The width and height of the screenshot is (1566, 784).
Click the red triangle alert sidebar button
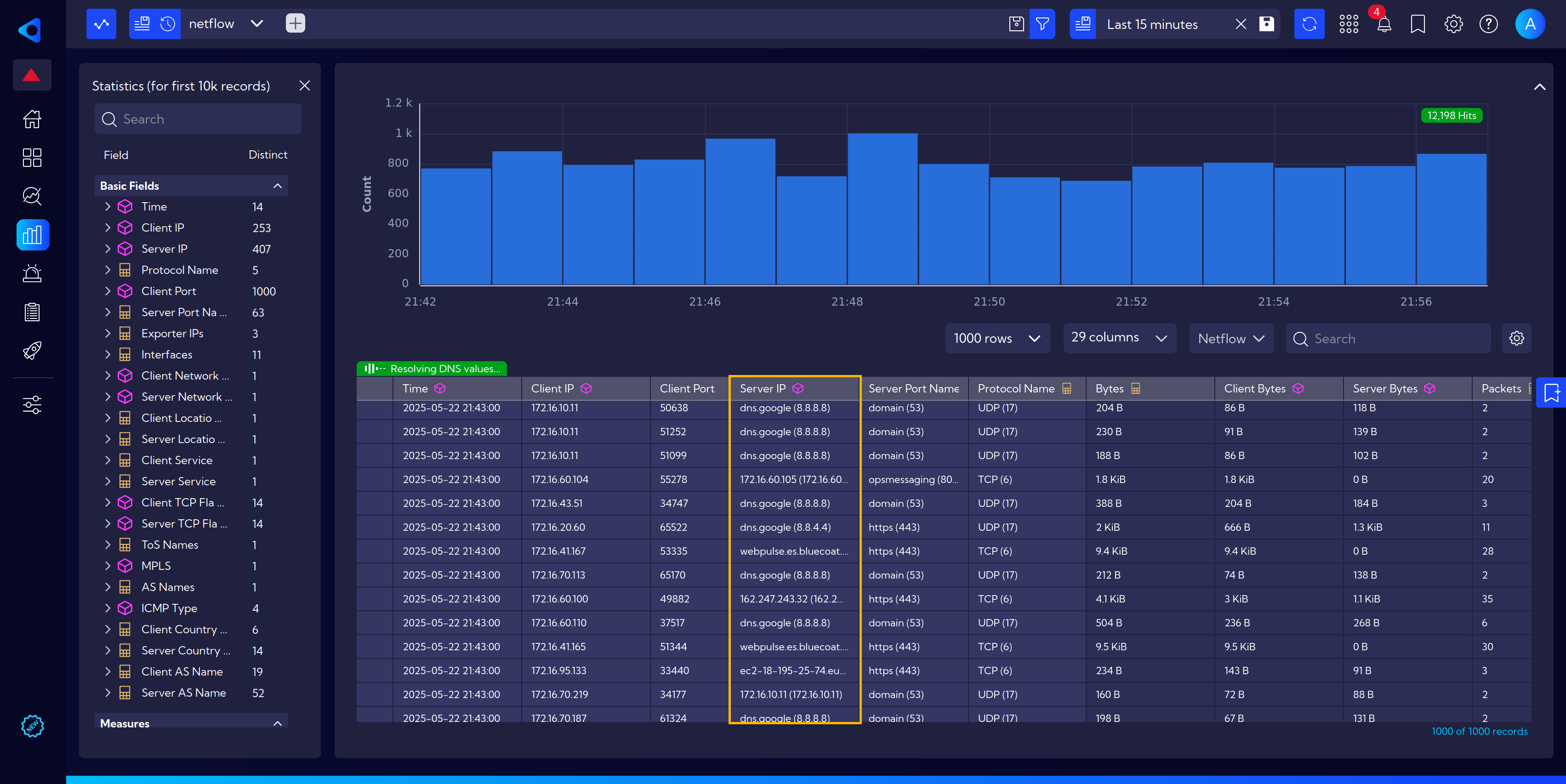click(32, 75)
